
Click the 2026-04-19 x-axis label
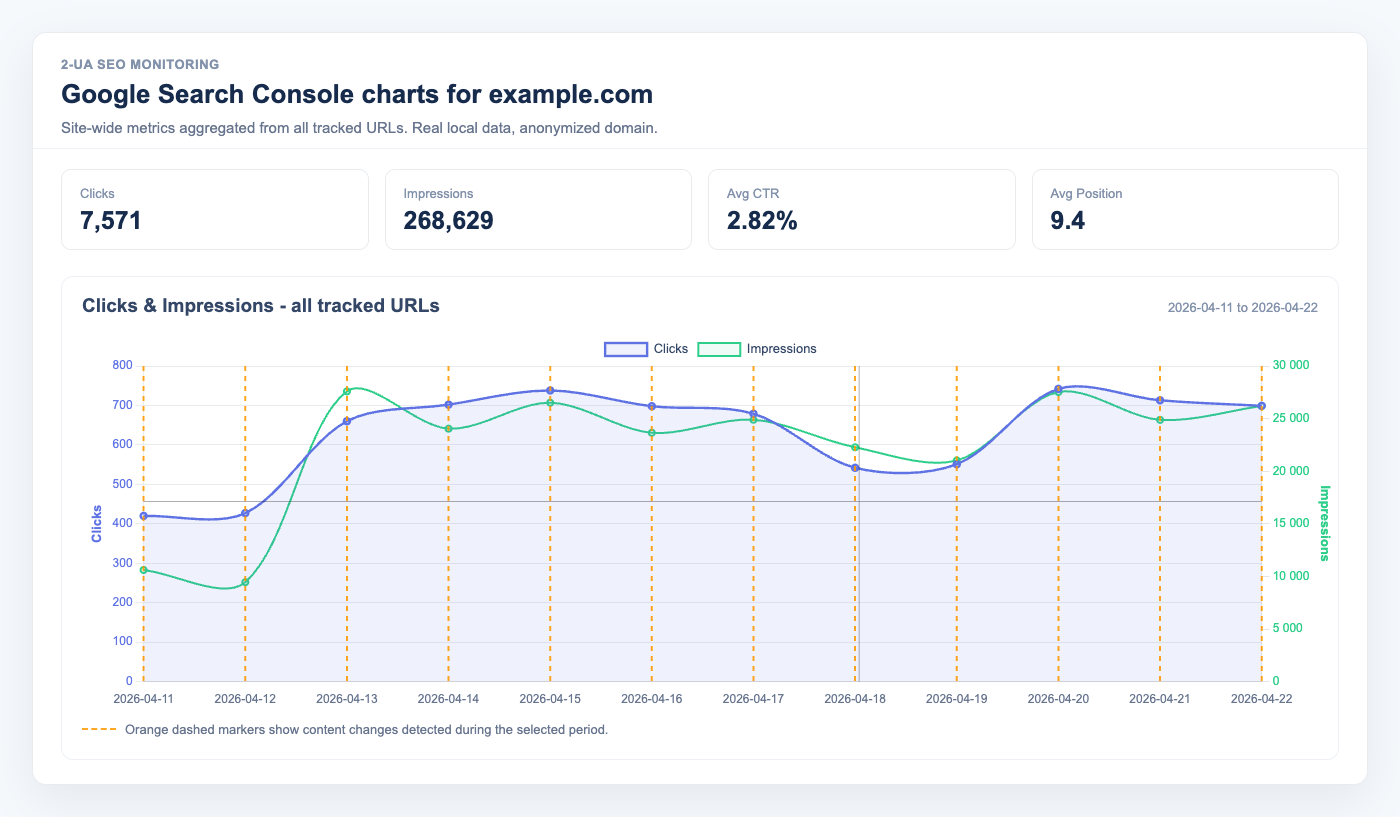click(957, 699)
